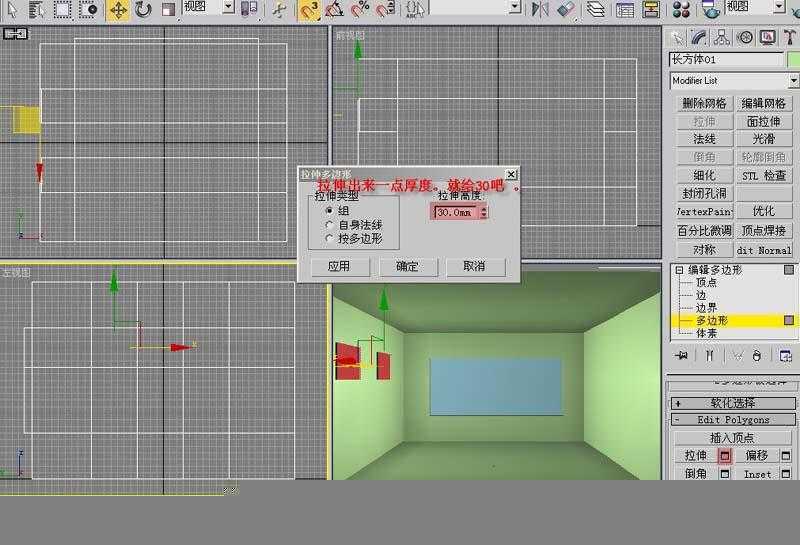Viewport: 800px width, 545px height.
Task: Click the 拉伸高度 value field 30.0mm
Action: pyautogui.click(x=456, y=212)
